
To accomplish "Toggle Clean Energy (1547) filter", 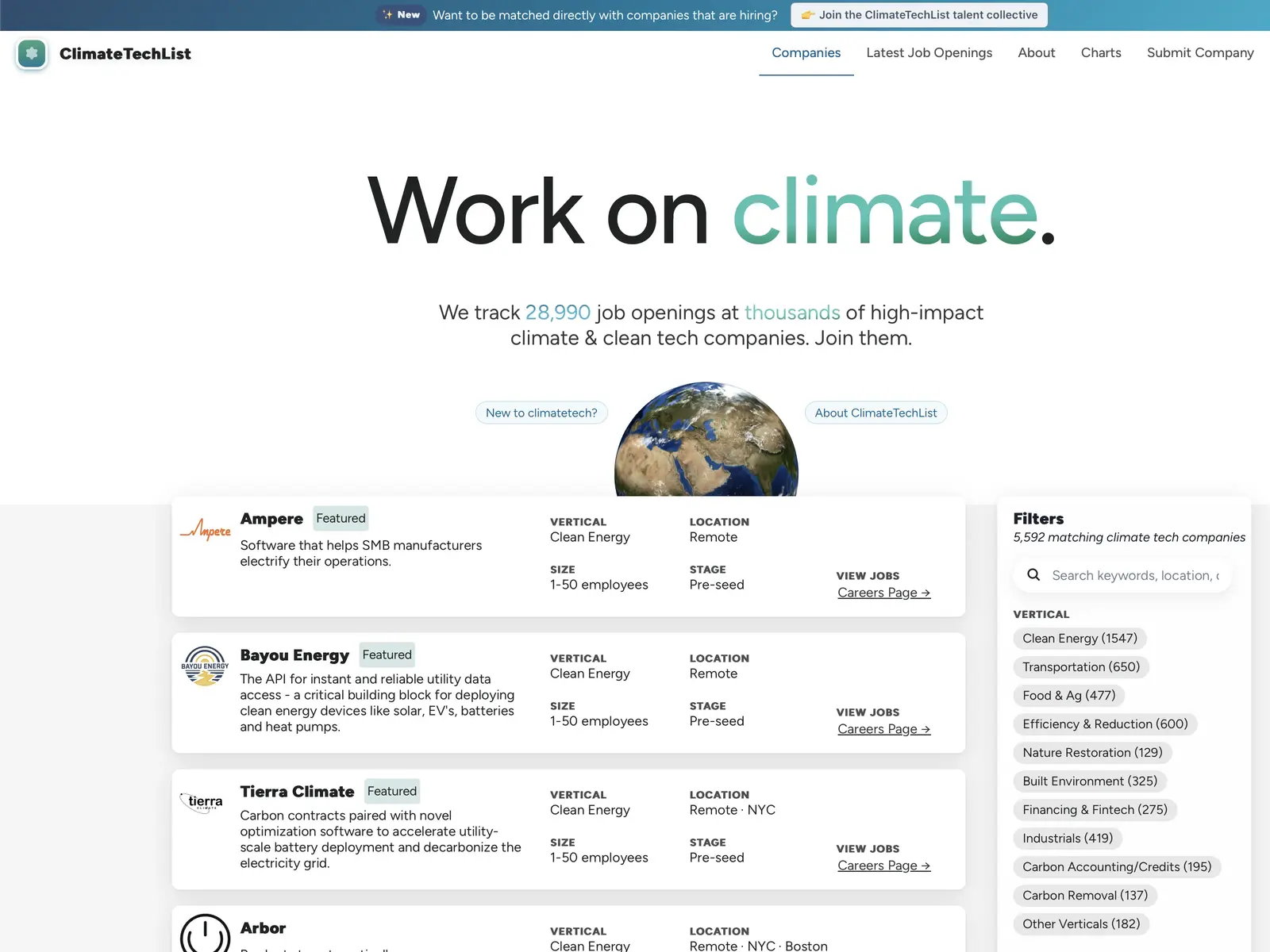I will tap(1079, 639).
